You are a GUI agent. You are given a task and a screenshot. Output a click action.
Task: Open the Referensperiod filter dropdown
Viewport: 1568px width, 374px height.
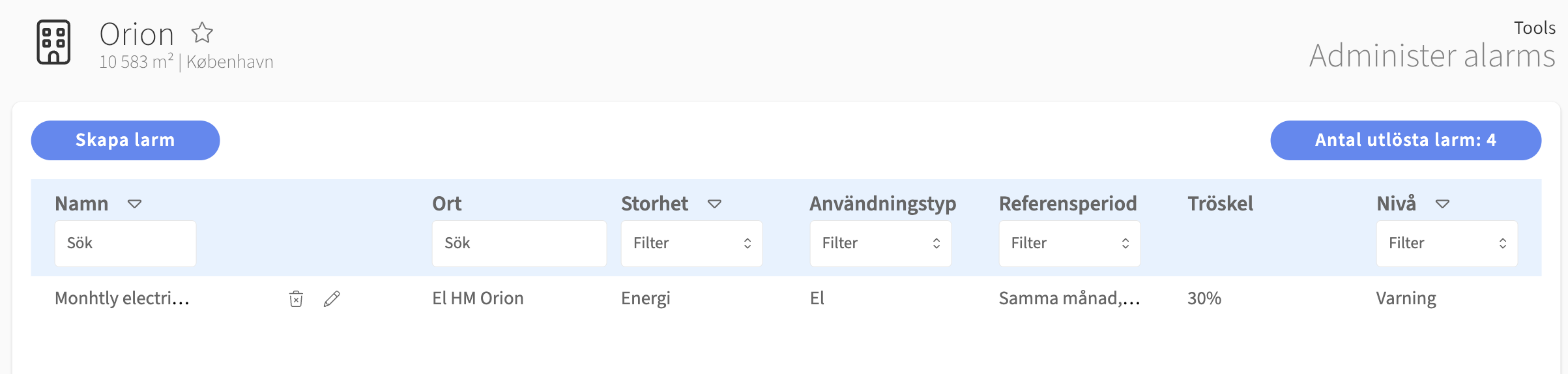[1069, 243]
